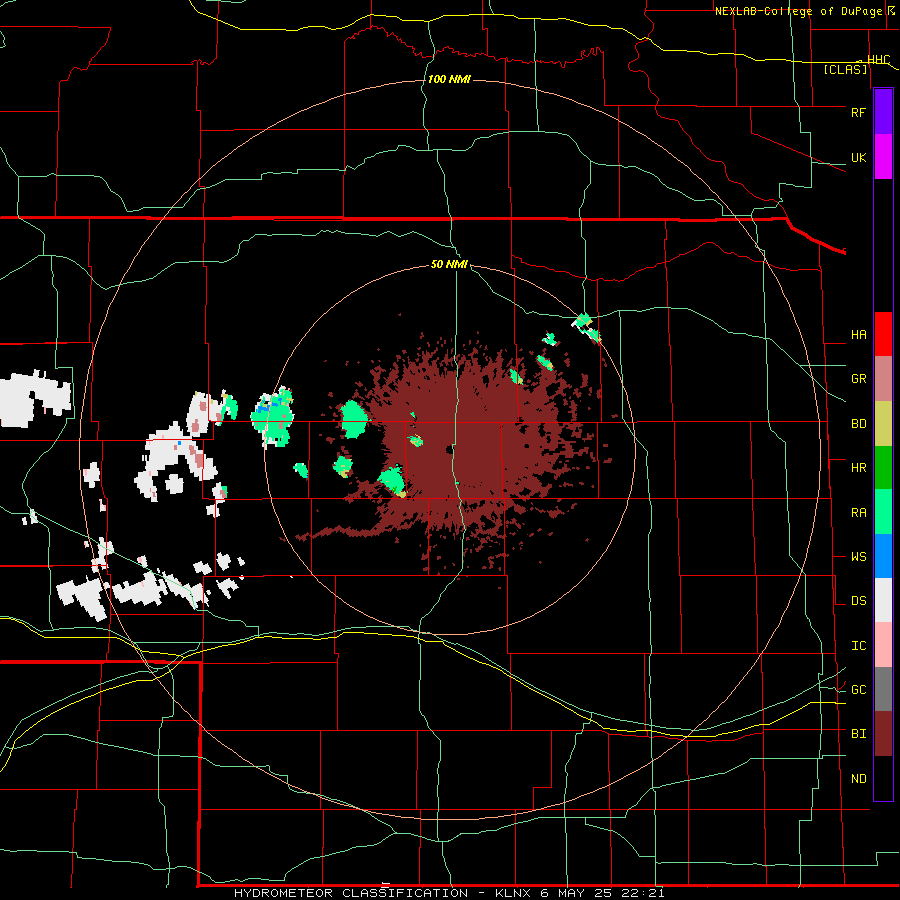Pick the dark green HR legend swatch
Image resolution: width=900 pixels, height=900 pixels.
[883, 467]
